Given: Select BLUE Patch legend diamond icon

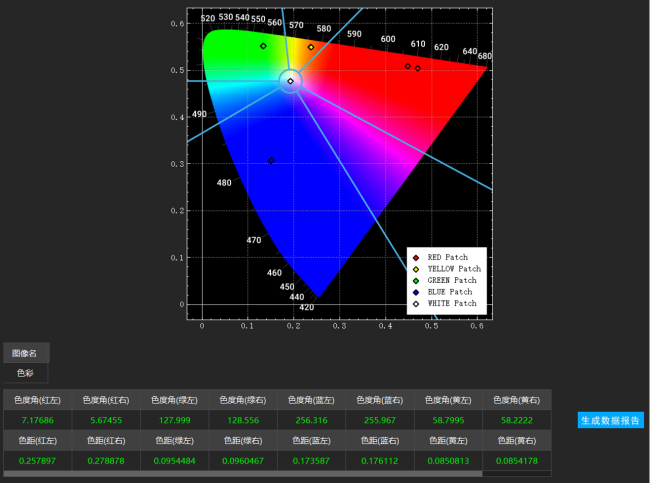Looking at the screenshot, I should pos(416,292).
